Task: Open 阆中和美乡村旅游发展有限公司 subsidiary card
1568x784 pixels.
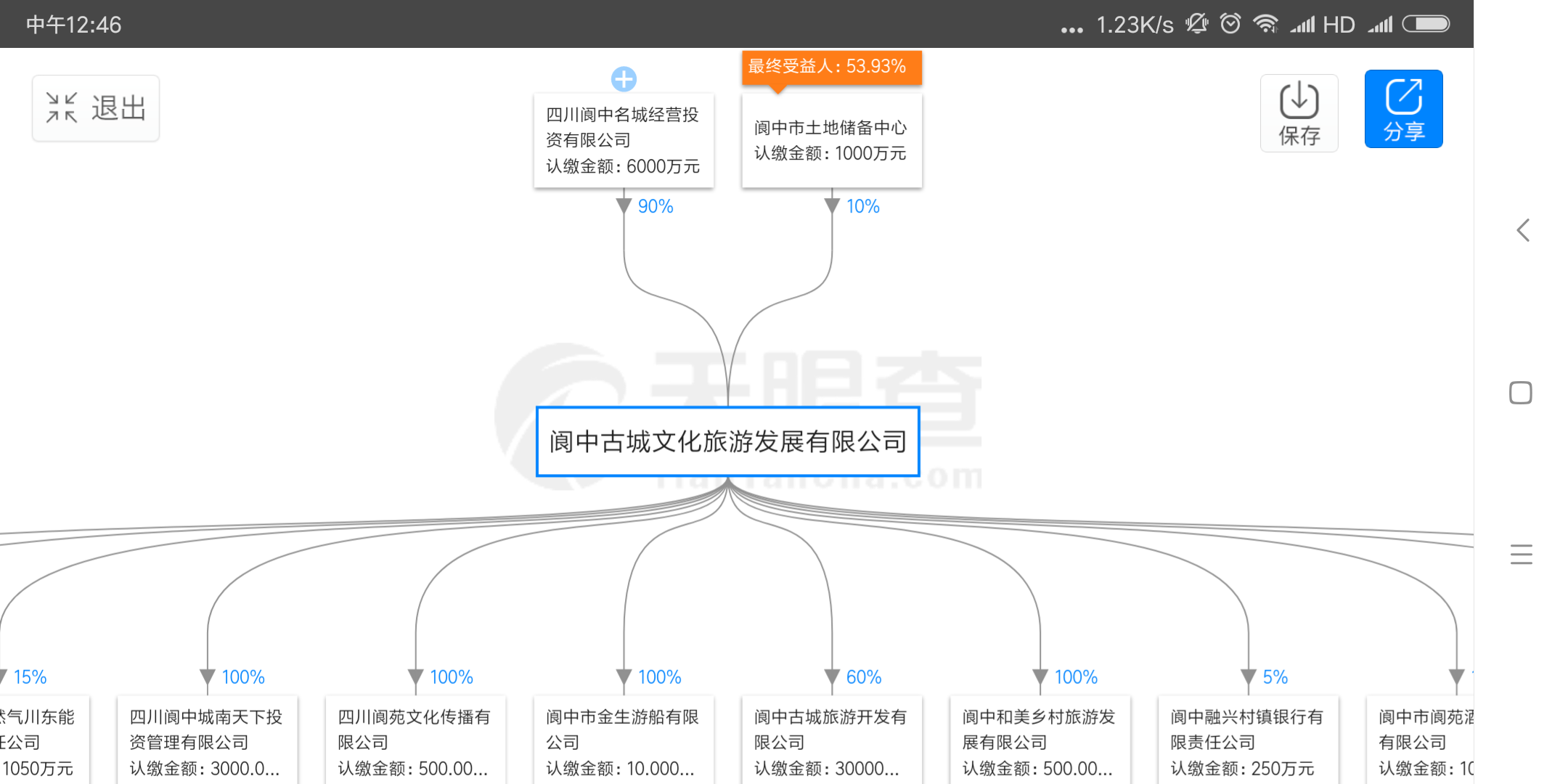Action: pos(1040,740)
